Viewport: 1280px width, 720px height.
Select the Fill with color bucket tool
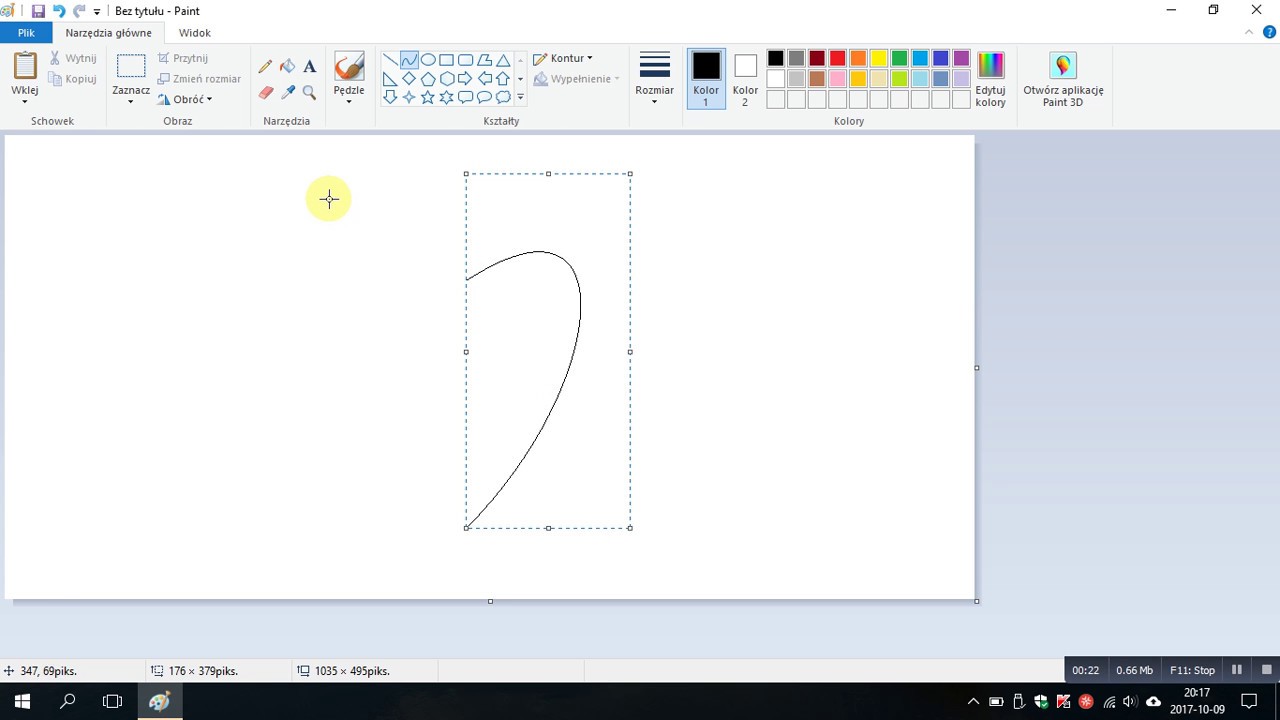point(287,66)
